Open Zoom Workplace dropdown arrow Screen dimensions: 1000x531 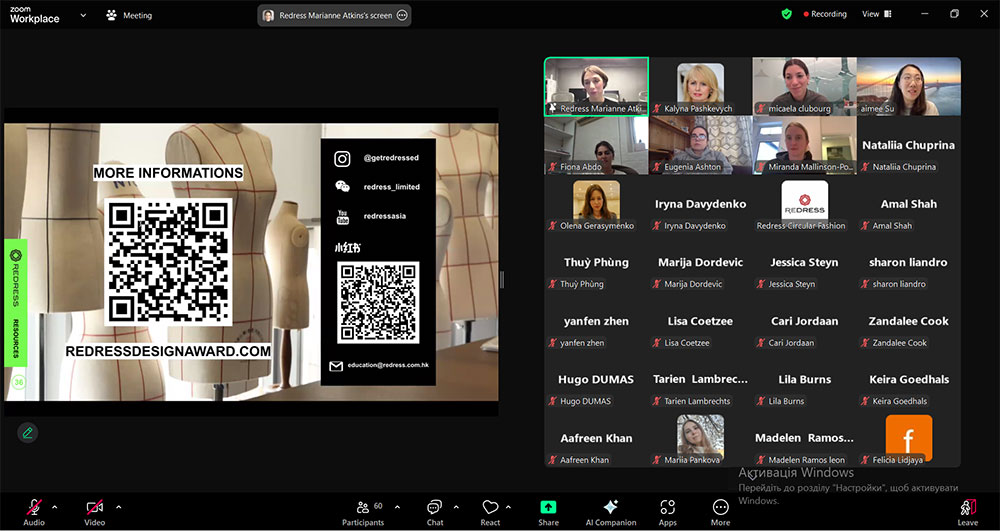tap(83, 15)
